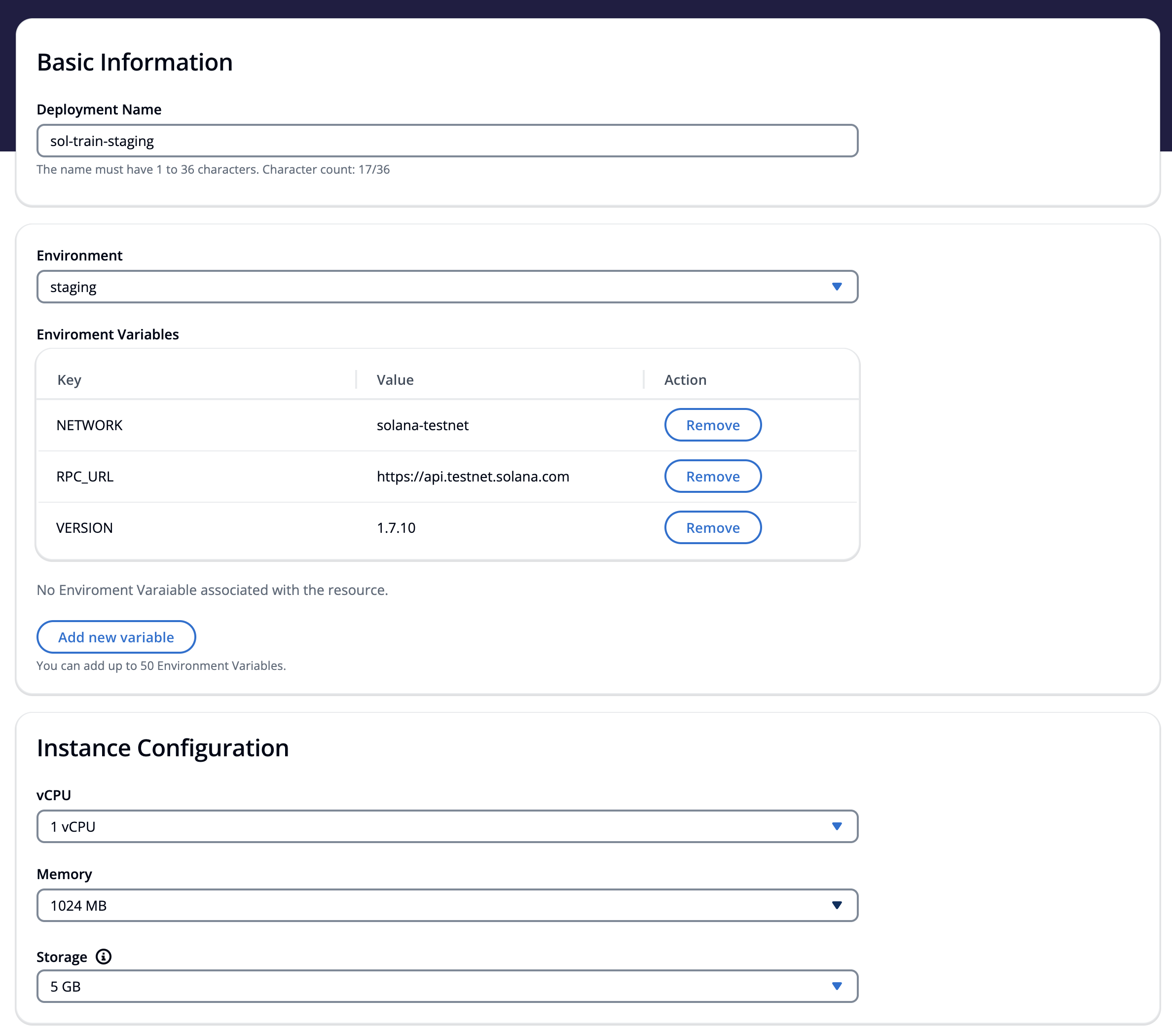Remove the NETWORK environment variable
The height and width of the screenshot is (1036, 1172).
click(x=713, y=425)
